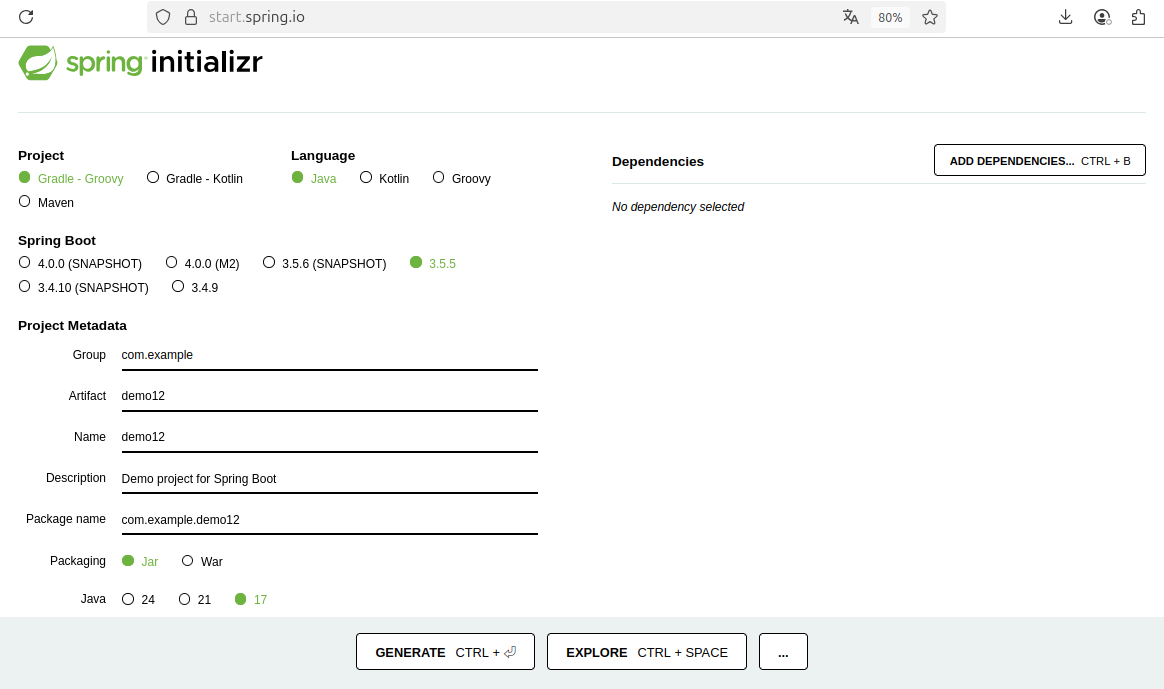Open the translate page icon
Viewport: 1164px width, 689px height.
click(x=851, y=17)
